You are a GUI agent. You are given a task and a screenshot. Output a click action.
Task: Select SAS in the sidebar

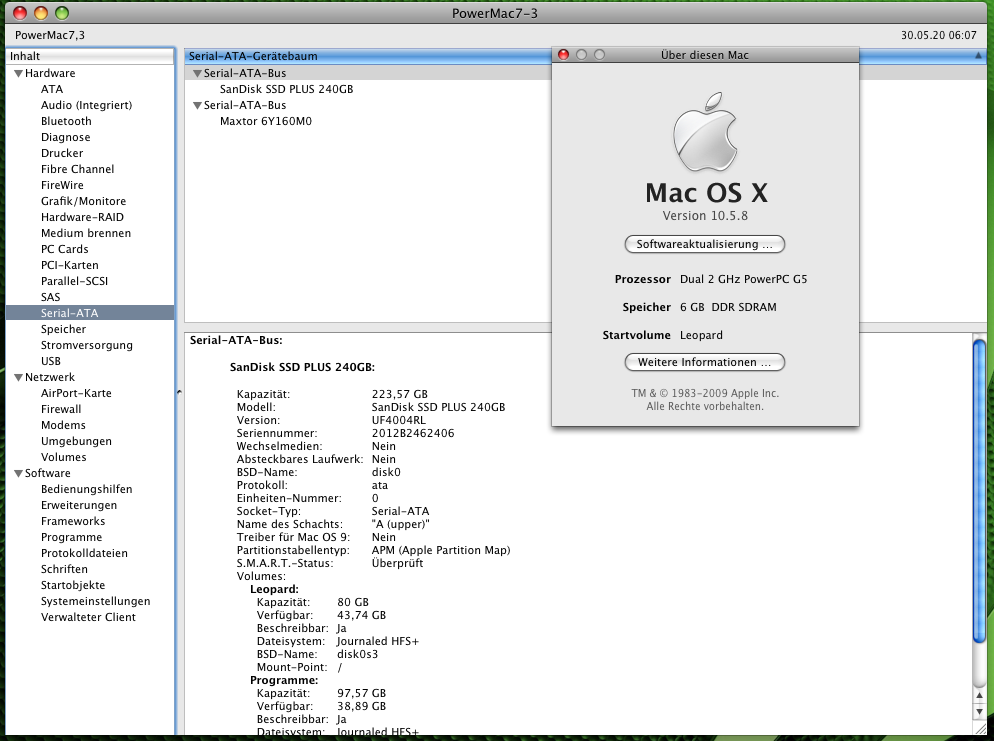click(51, 297)
